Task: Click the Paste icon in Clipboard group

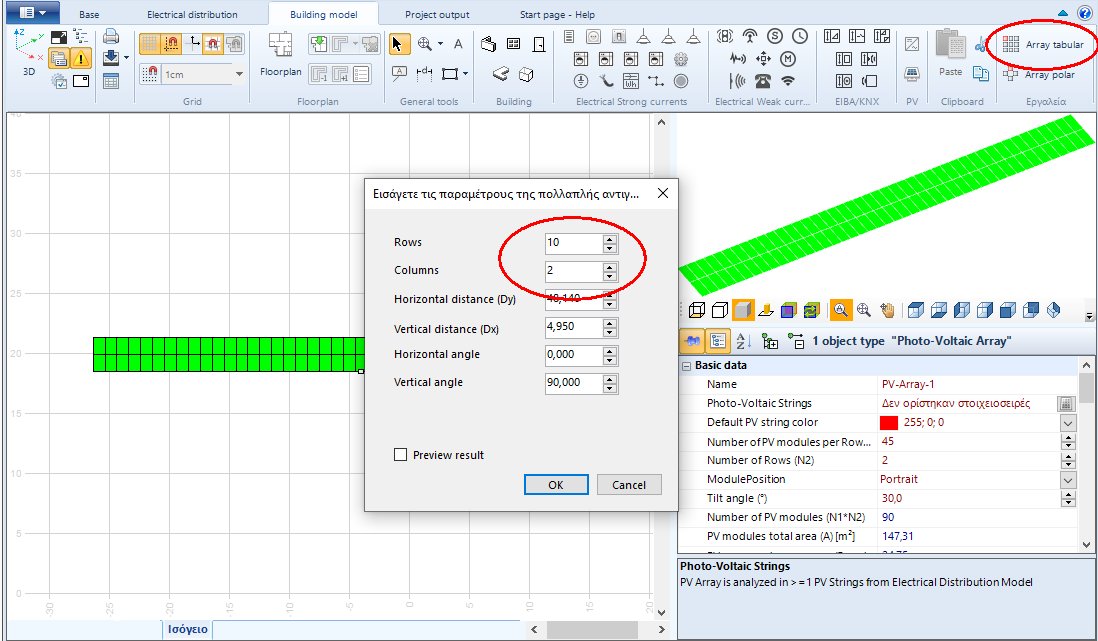Action: (x=950, y=44)
